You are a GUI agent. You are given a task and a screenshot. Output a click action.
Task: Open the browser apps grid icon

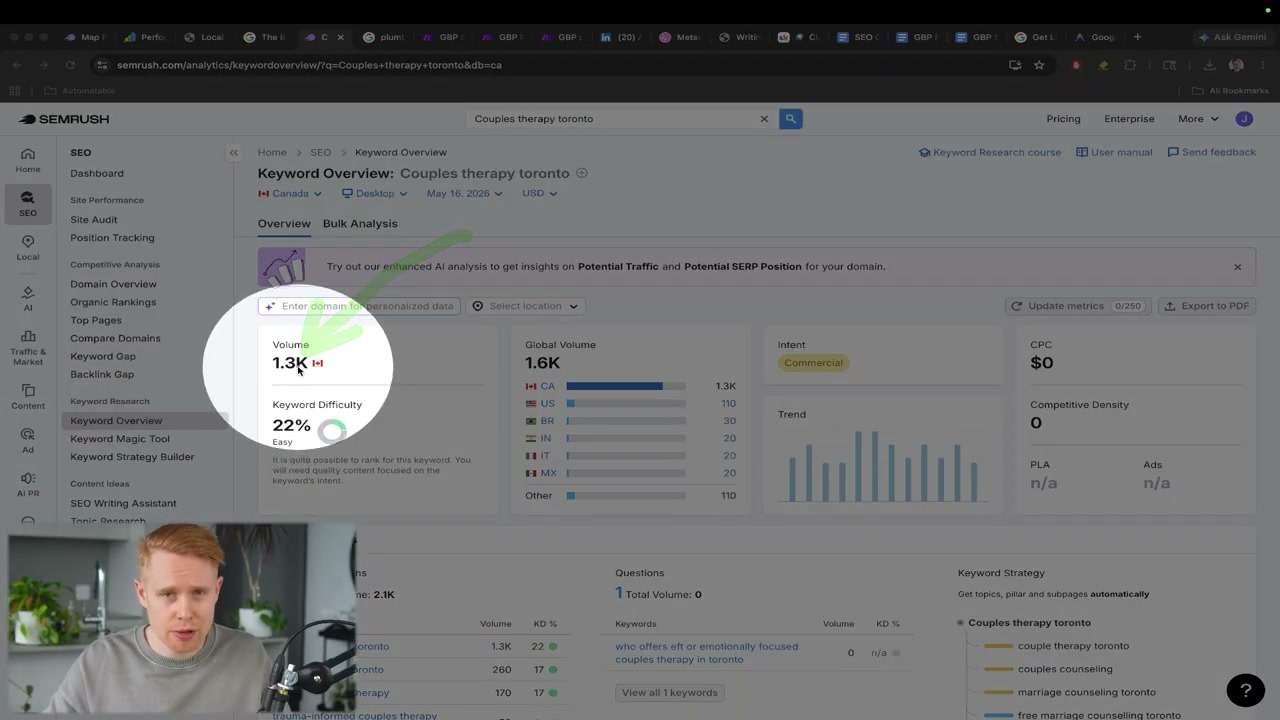(x=15, y=91)
